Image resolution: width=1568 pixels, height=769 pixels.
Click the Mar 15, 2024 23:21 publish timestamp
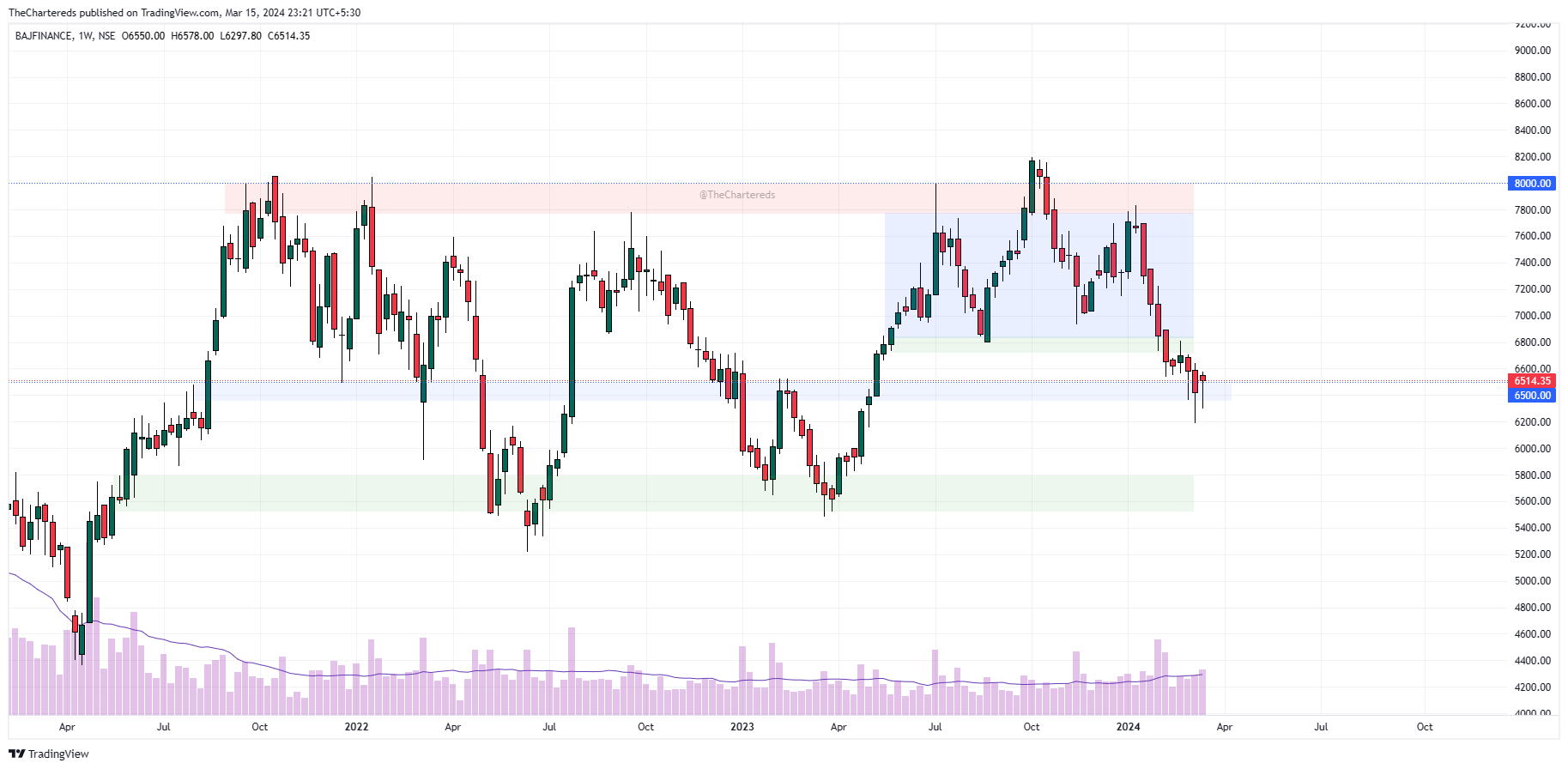click(x=270, y=13)
